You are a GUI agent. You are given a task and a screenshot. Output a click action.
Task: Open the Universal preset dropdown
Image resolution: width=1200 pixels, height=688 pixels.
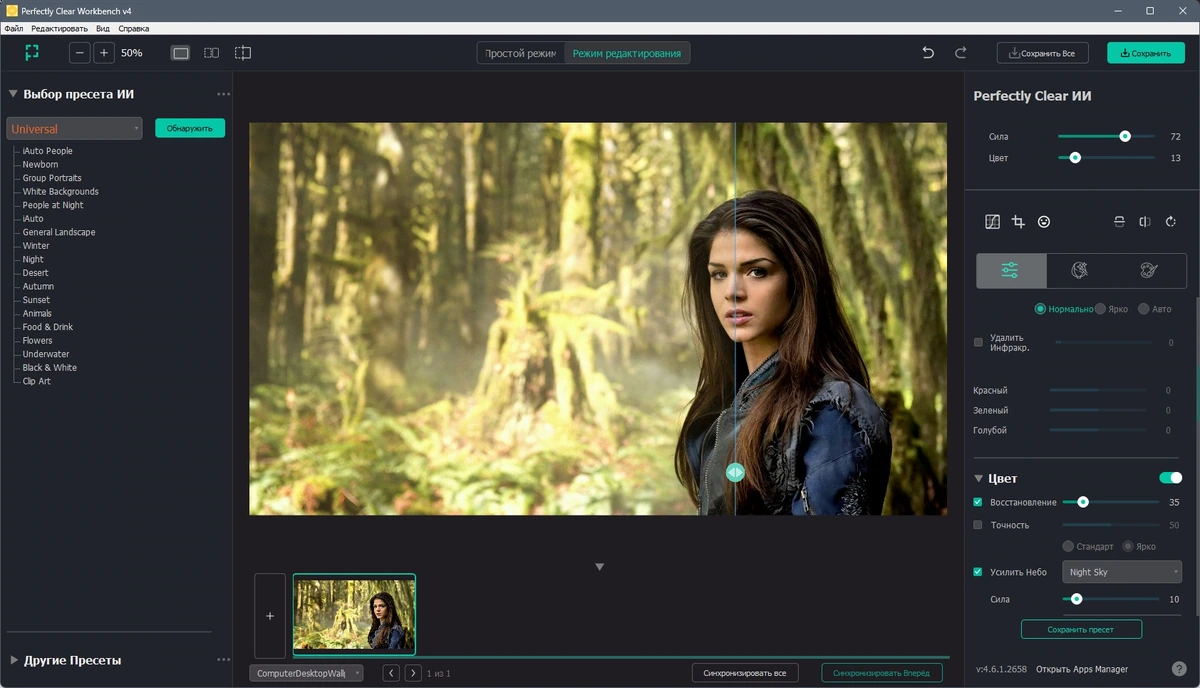[74, 128]
